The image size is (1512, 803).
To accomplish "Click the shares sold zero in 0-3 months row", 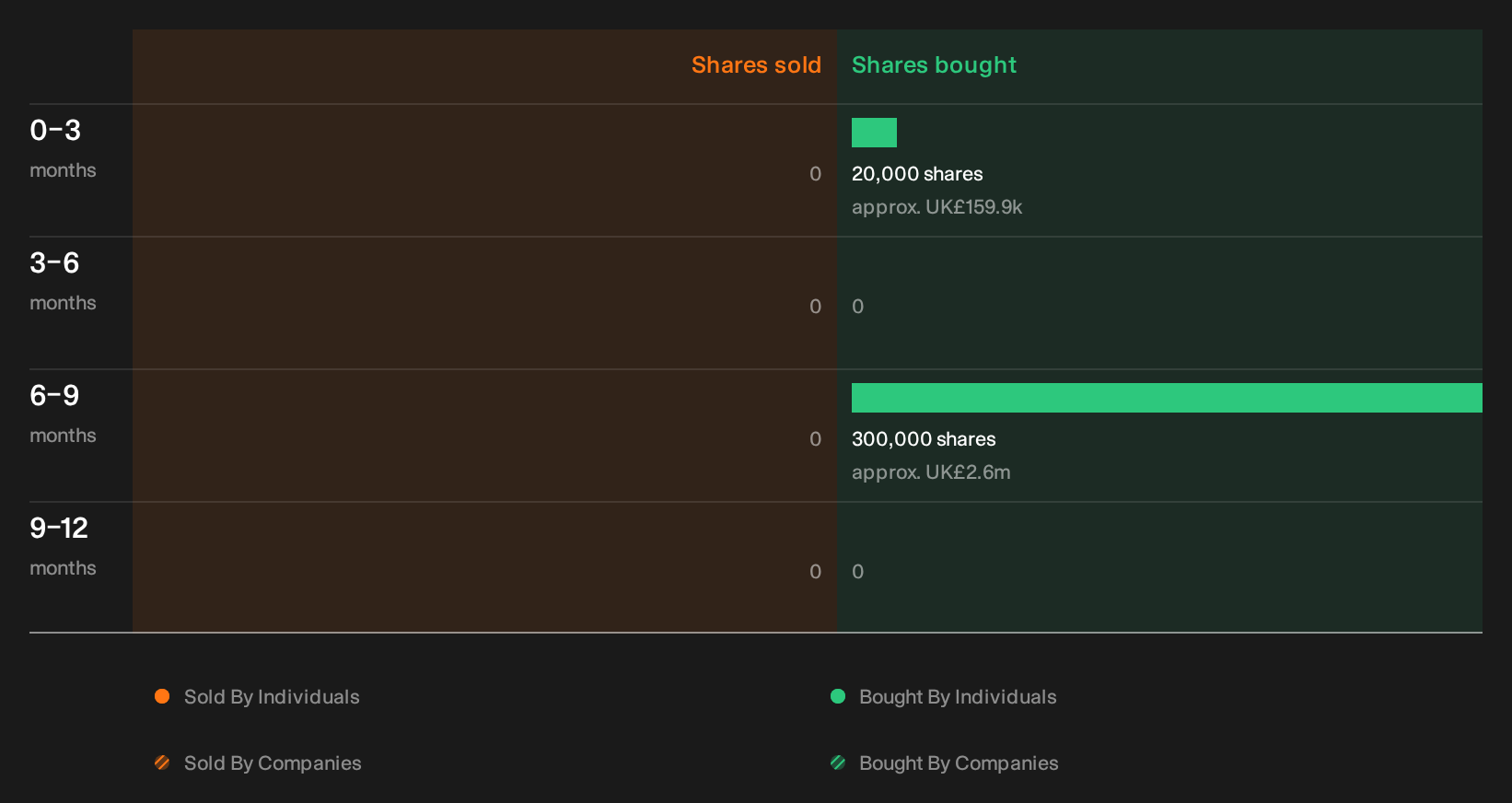I will [x=815, y=174].
